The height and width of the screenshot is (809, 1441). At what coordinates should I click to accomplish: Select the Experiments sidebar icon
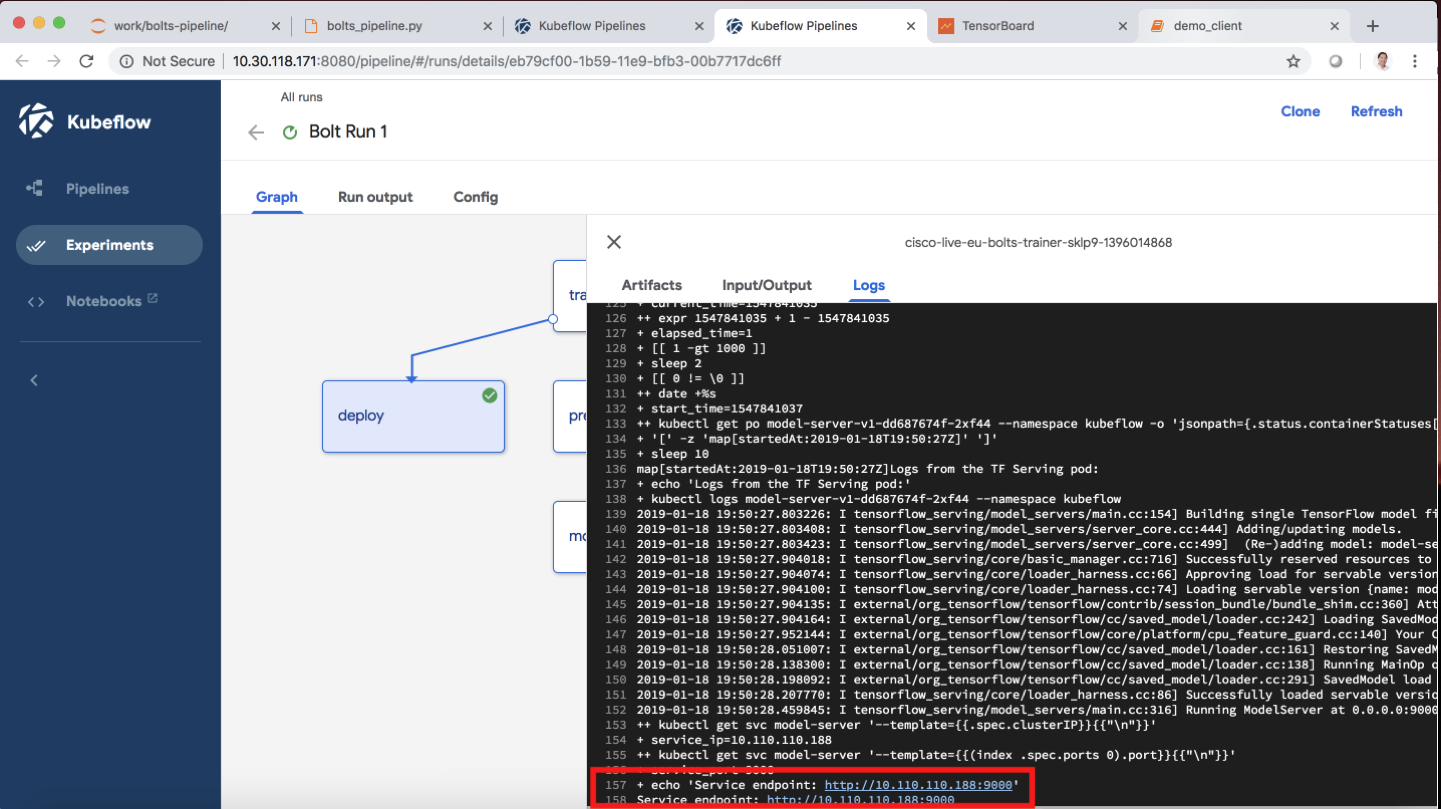pos(37,244)
